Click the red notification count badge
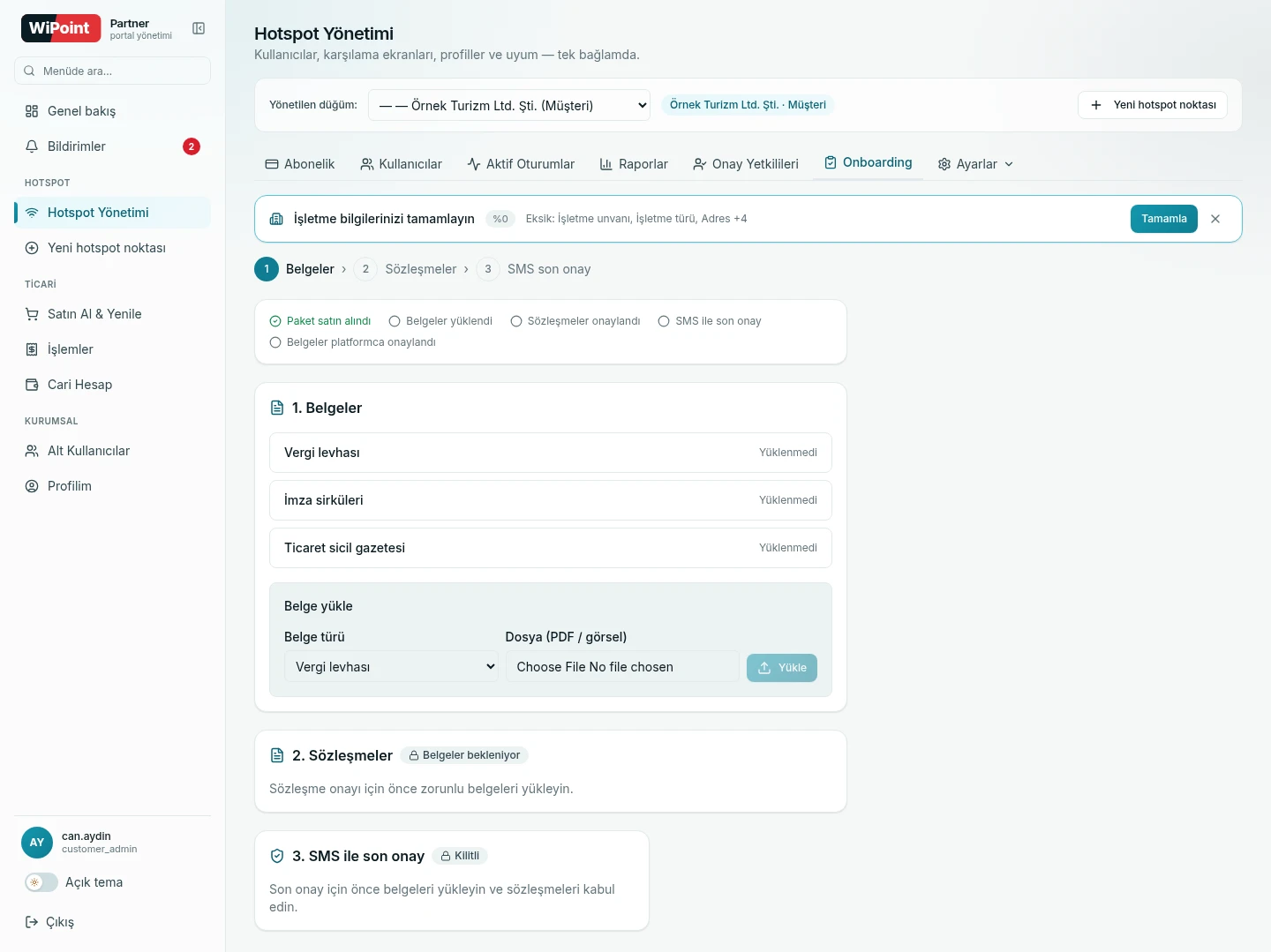 tap(192, 146)
